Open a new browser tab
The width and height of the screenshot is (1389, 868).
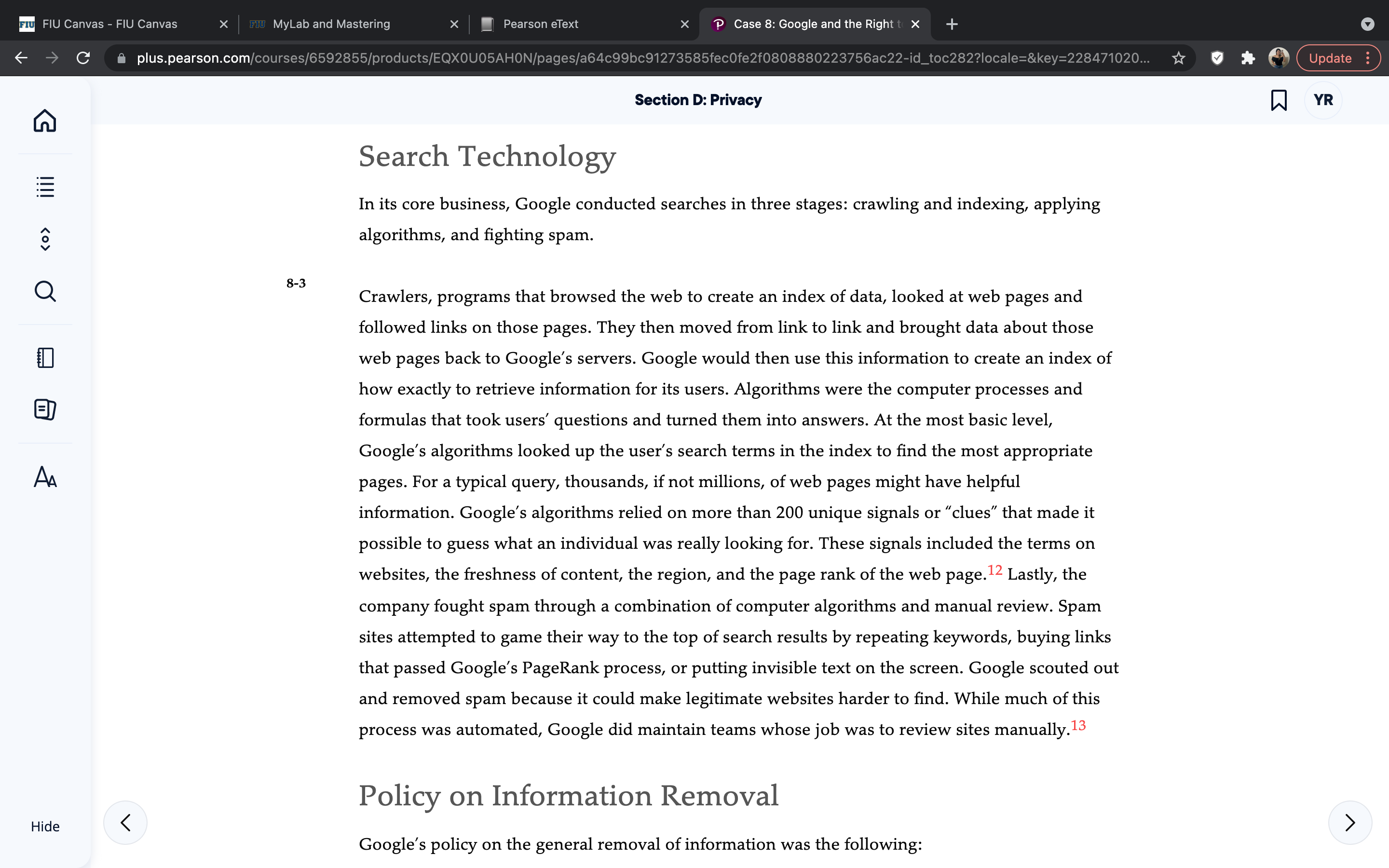pos(952,24)
